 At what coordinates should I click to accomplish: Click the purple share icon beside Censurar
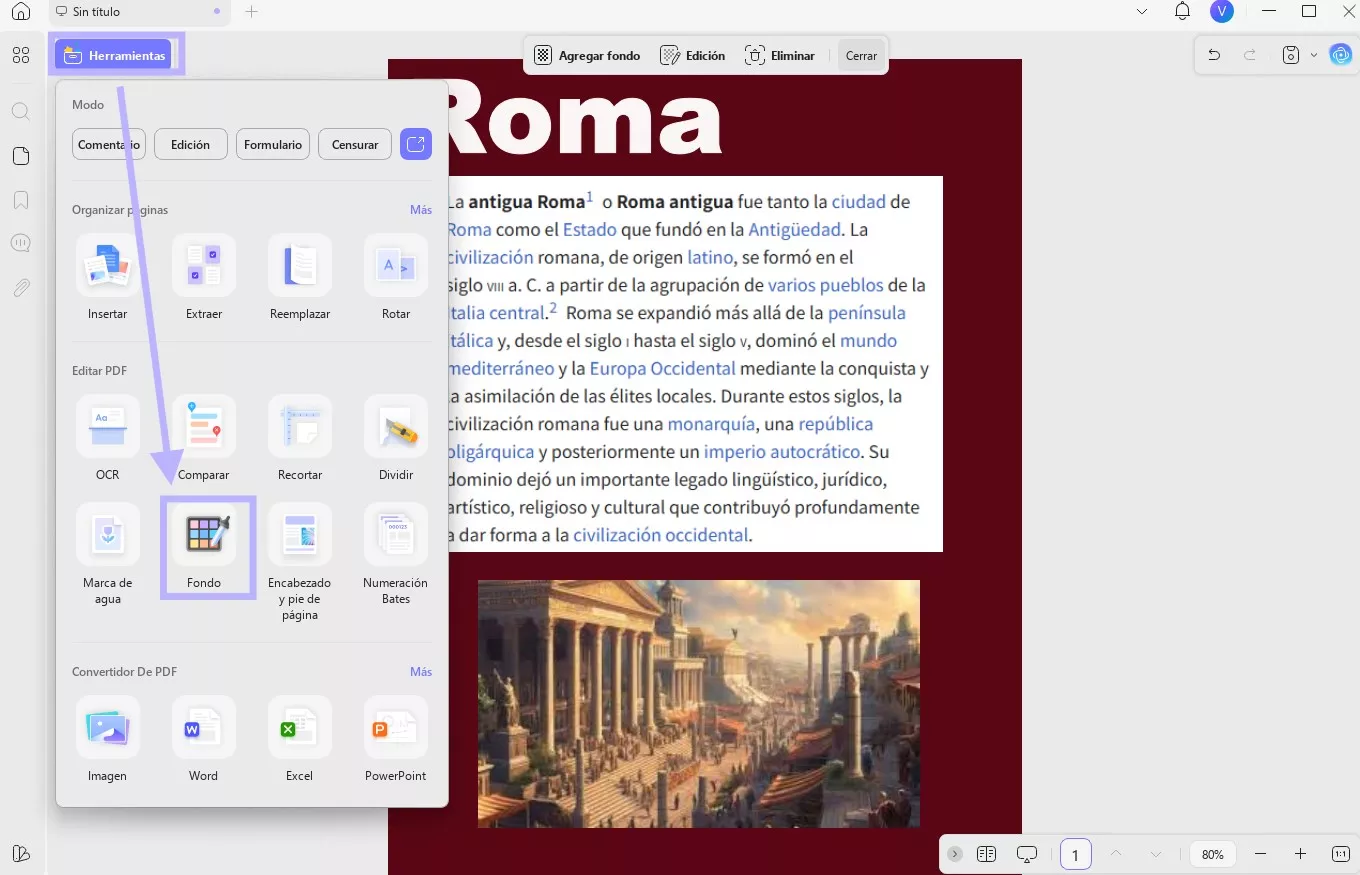click(x=416, y=144)
